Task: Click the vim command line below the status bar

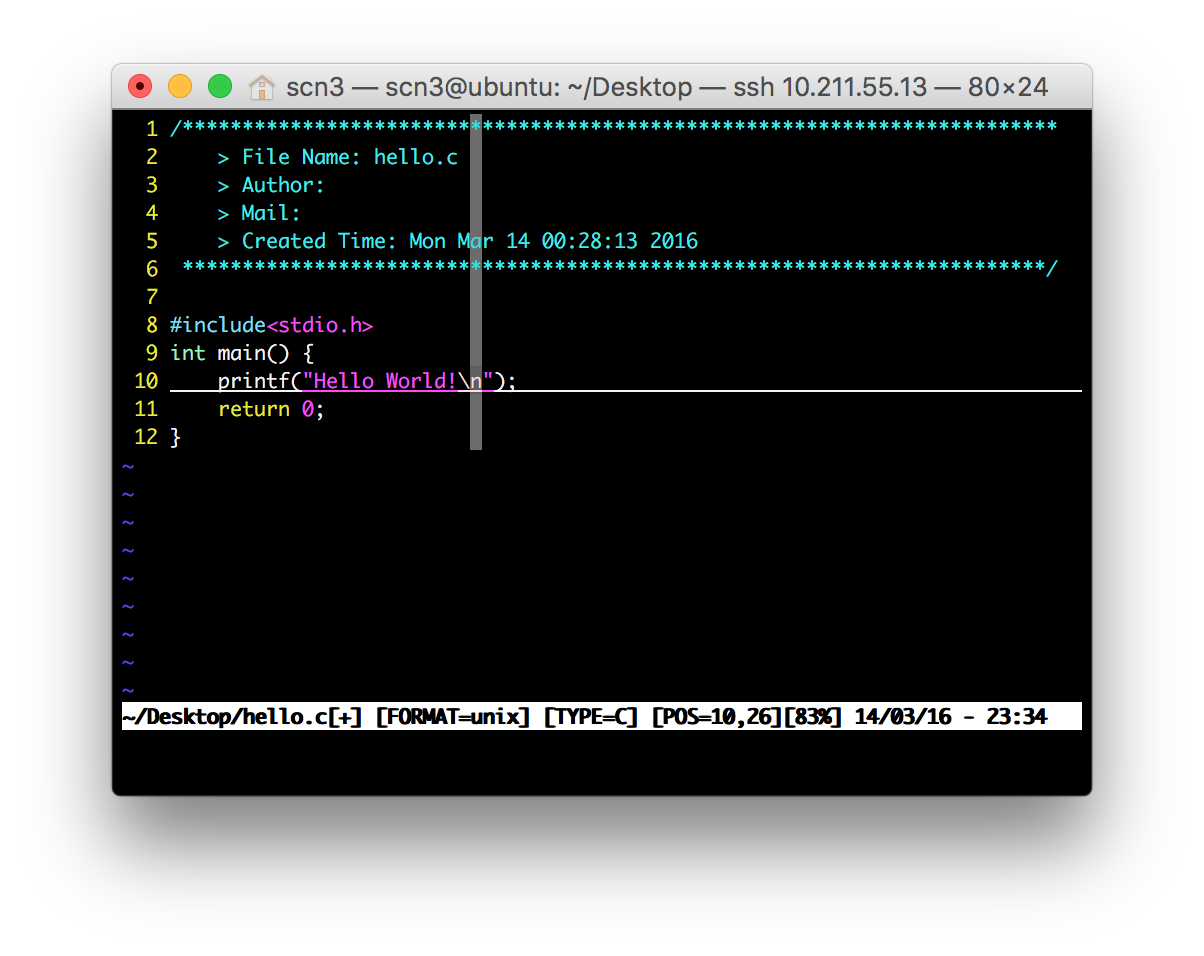Action: click(x=602, y=745)
